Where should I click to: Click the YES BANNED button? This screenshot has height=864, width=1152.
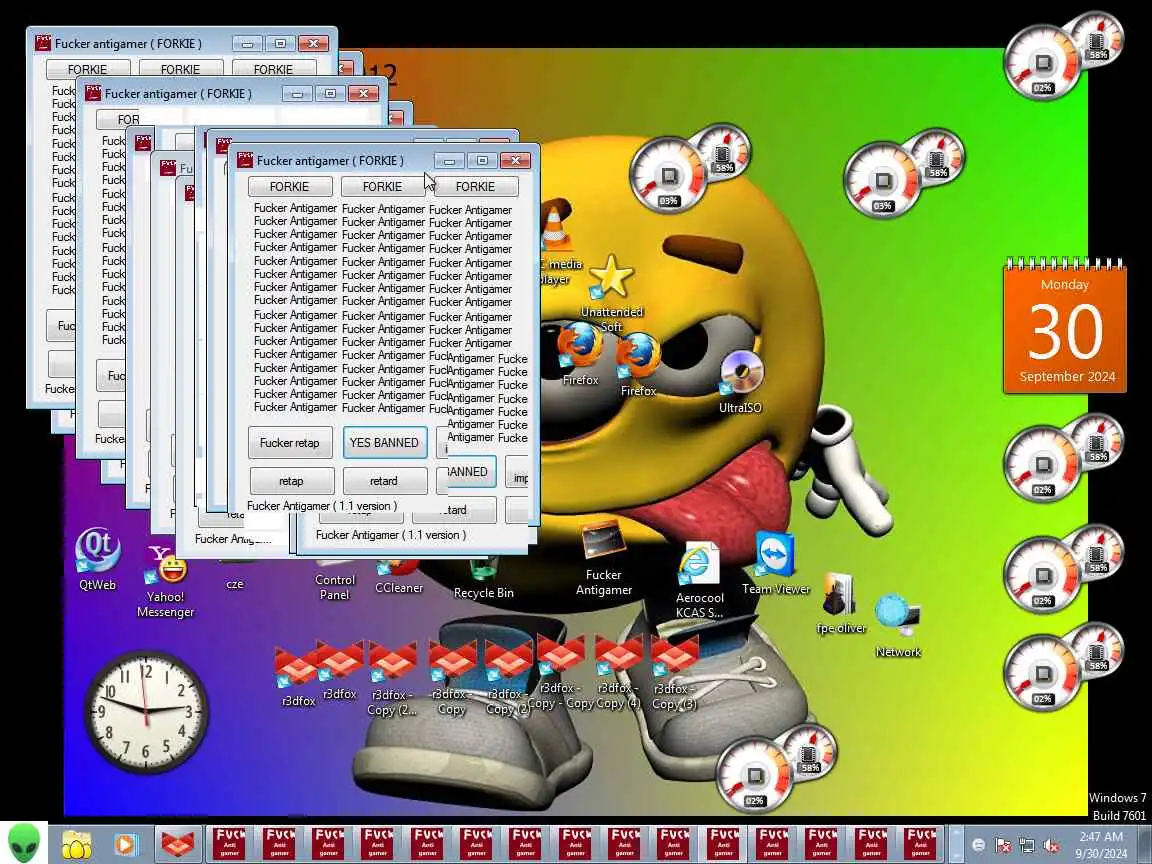coord(384,442)
